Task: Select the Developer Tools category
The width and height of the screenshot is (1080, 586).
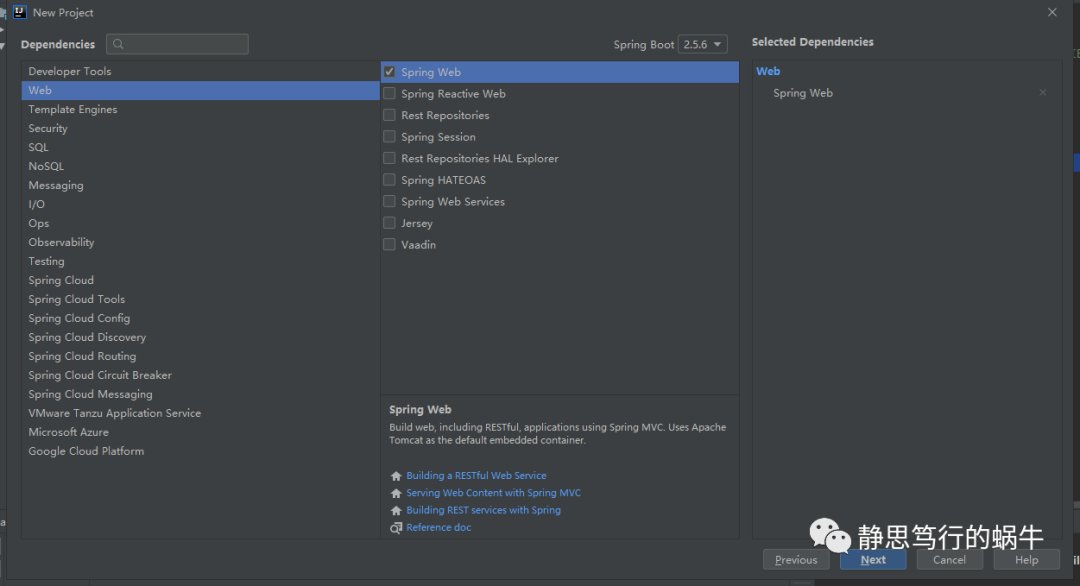Action: pos(200,71)
